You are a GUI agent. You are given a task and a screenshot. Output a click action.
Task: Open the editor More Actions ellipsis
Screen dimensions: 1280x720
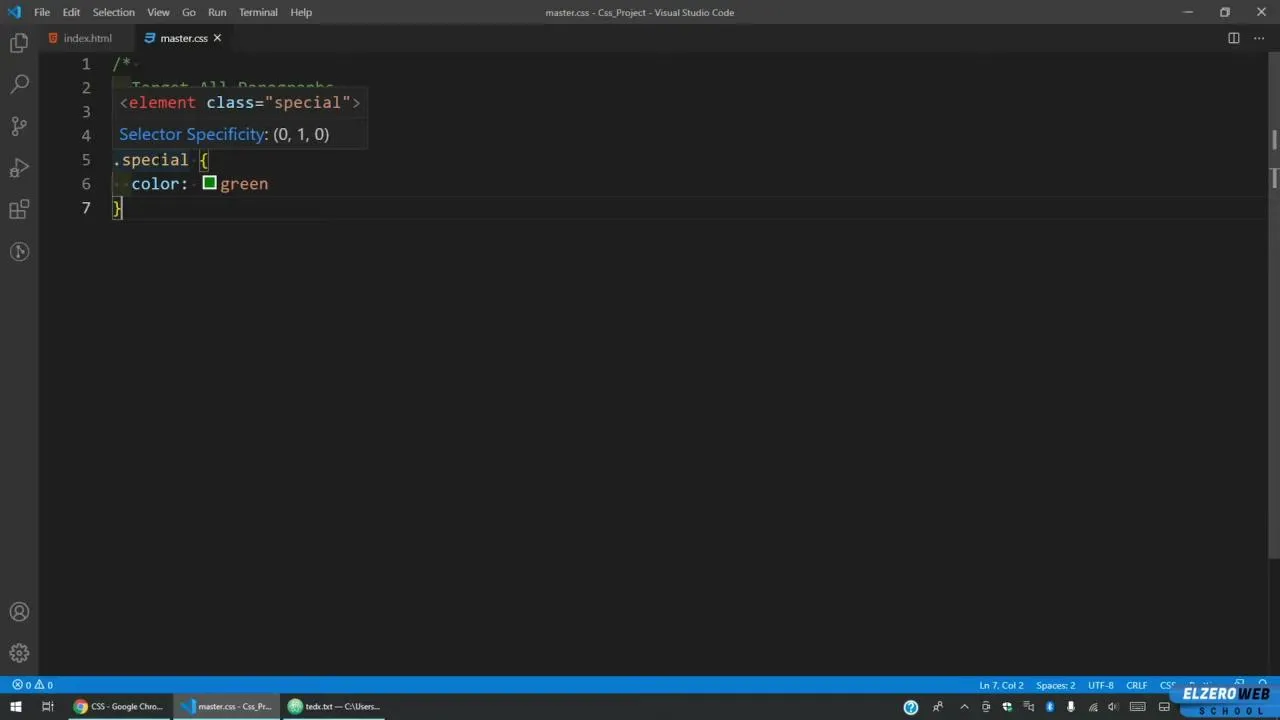tap(1259, 38)
